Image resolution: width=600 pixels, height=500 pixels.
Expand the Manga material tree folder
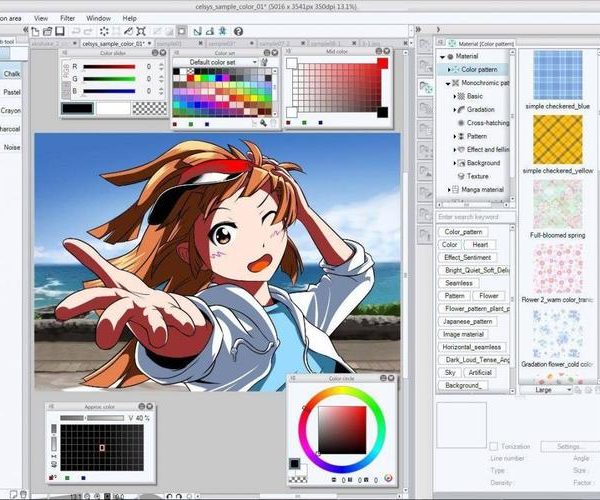449,189
